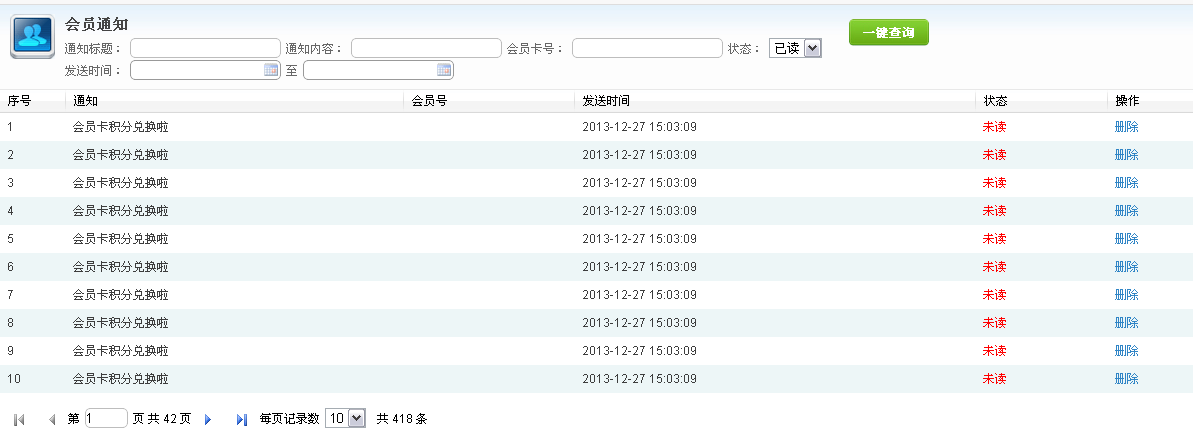The image size is (1193, 433).
Task: Go to the next page
Action: click(x=208, y=420)
